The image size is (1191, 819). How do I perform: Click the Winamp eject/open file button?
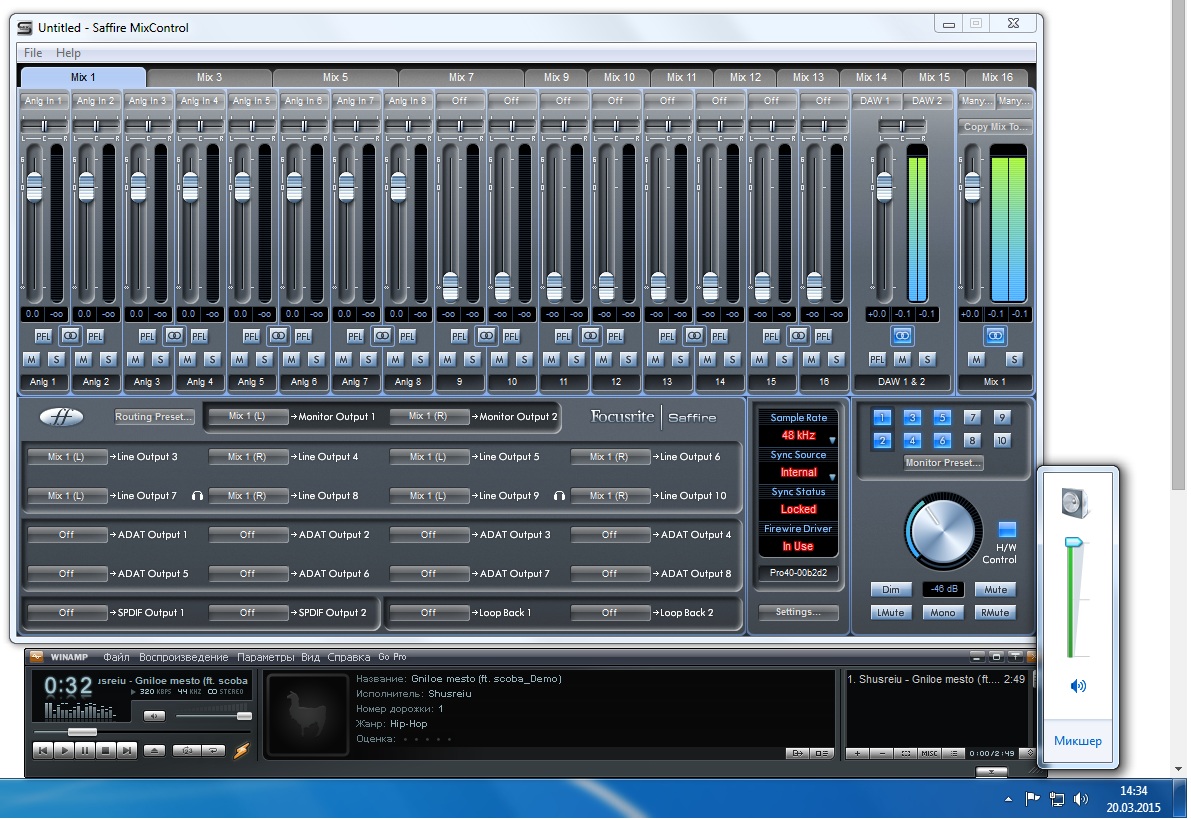click(x=155, y=749)
